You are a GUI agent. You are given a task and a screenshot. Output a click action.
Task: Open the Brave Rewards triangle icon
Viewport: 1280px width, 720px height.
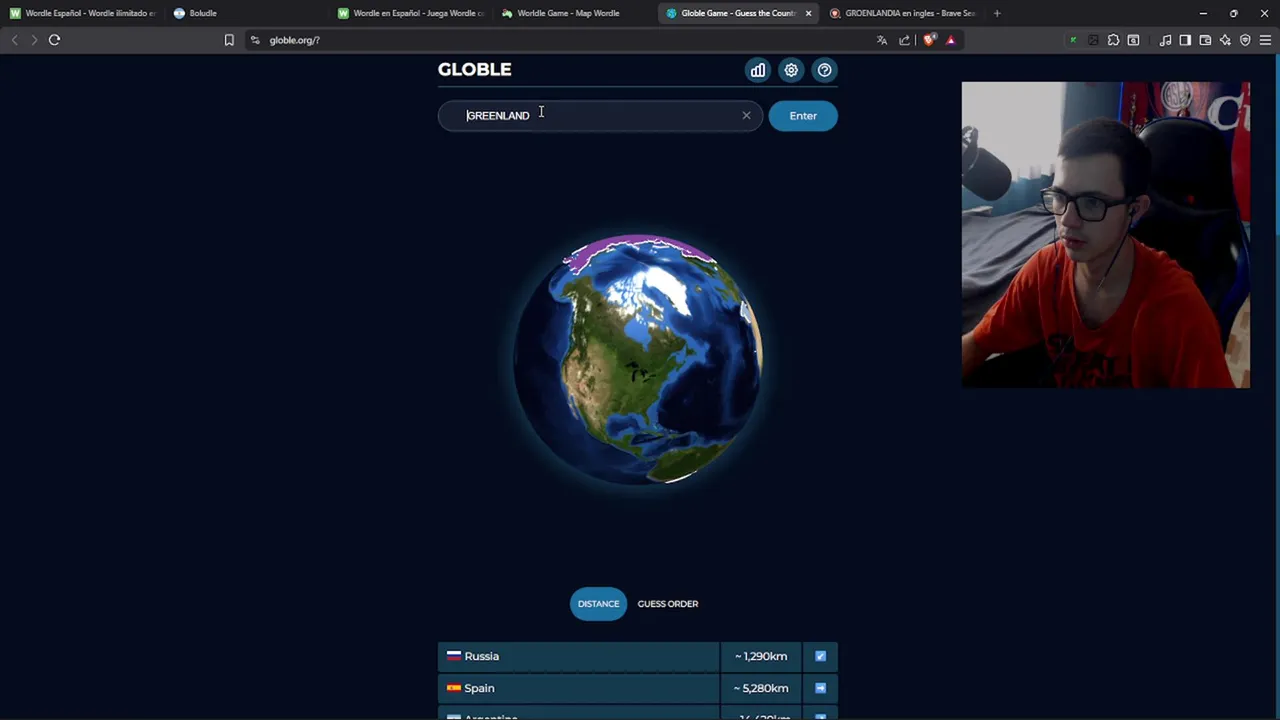pyautogui.click(x=950, y=40)
